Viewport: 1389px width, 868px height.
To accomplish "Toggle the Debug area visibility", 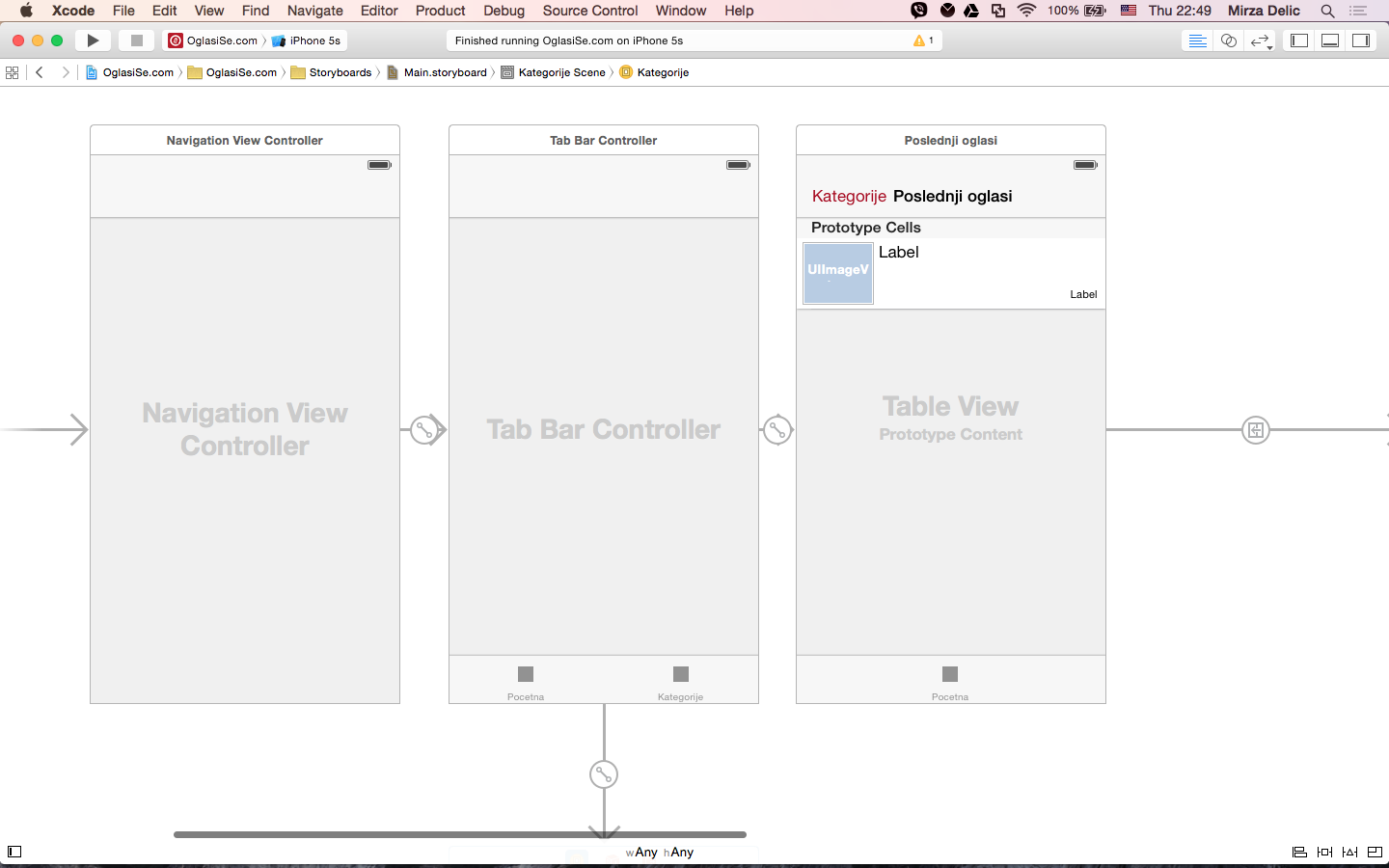I will click(x=1331, y=41).
